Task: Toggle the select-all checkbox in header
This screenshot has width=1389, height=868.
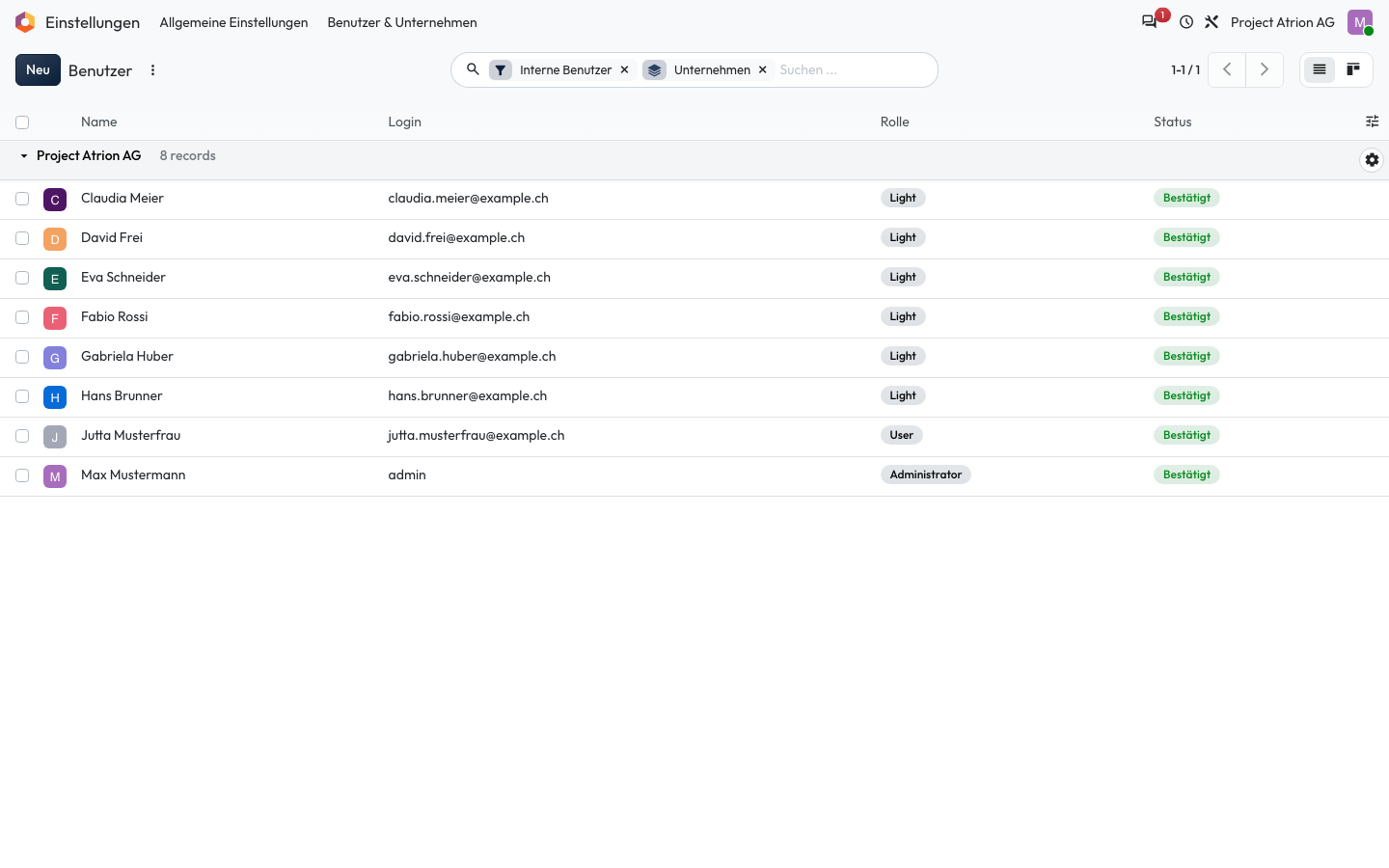Action: coord(22,122)
